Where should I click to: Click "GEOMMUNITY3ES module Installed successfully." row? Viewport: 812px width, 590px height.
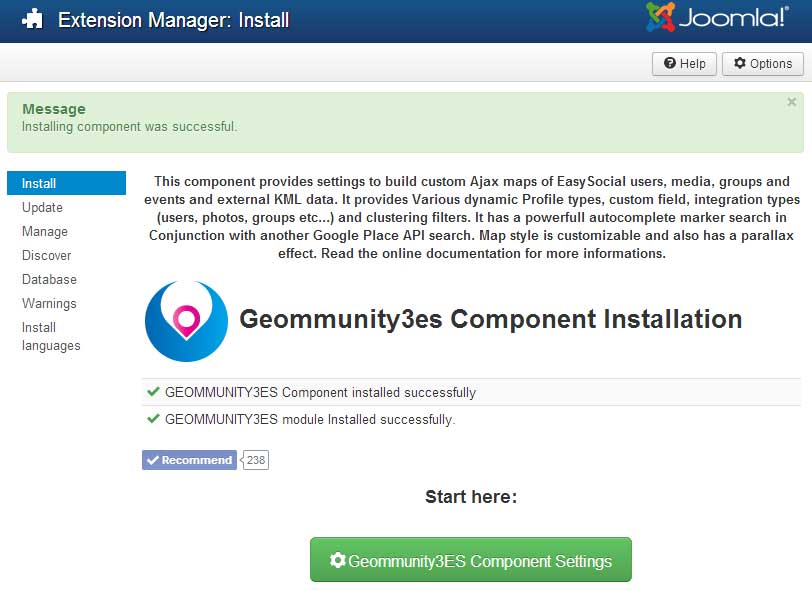click(x=471, y=419)
